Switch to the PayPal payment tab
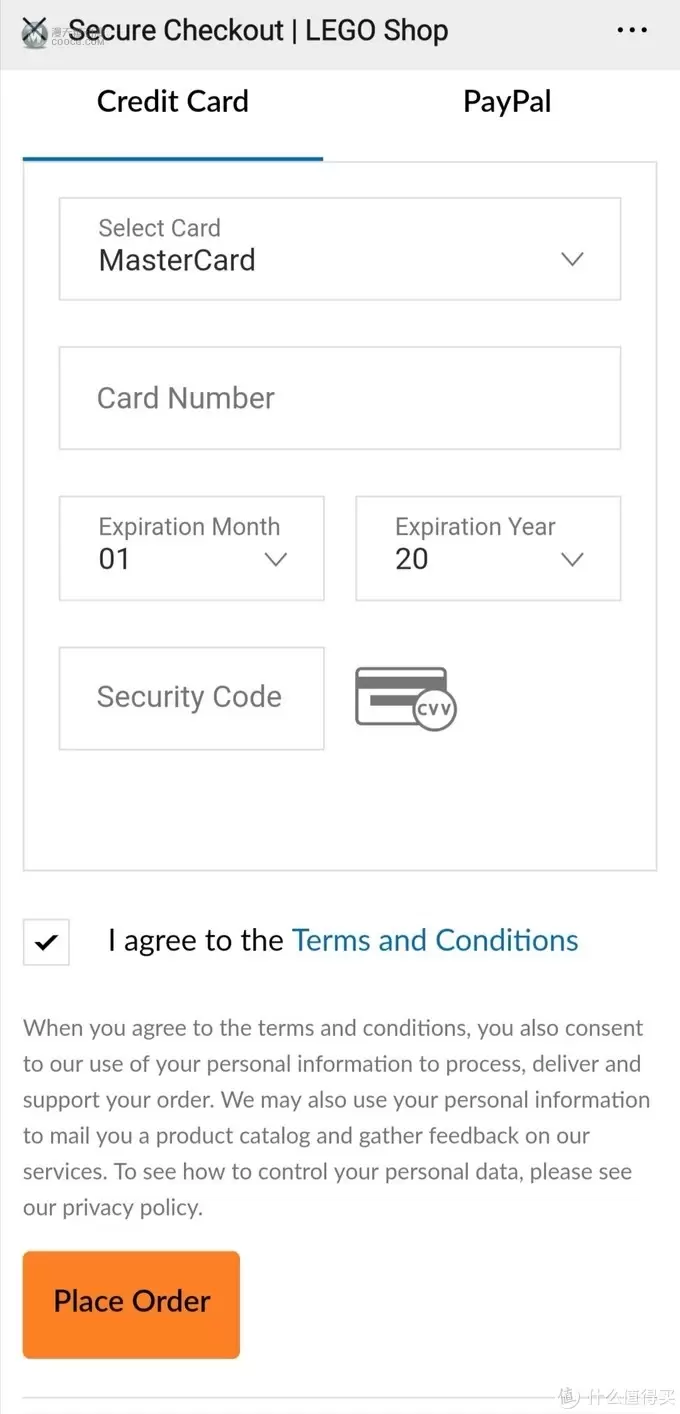Image resolution: width=680 pixels, height=1414 pixels. pyautogui.click(x=507, y=102)
